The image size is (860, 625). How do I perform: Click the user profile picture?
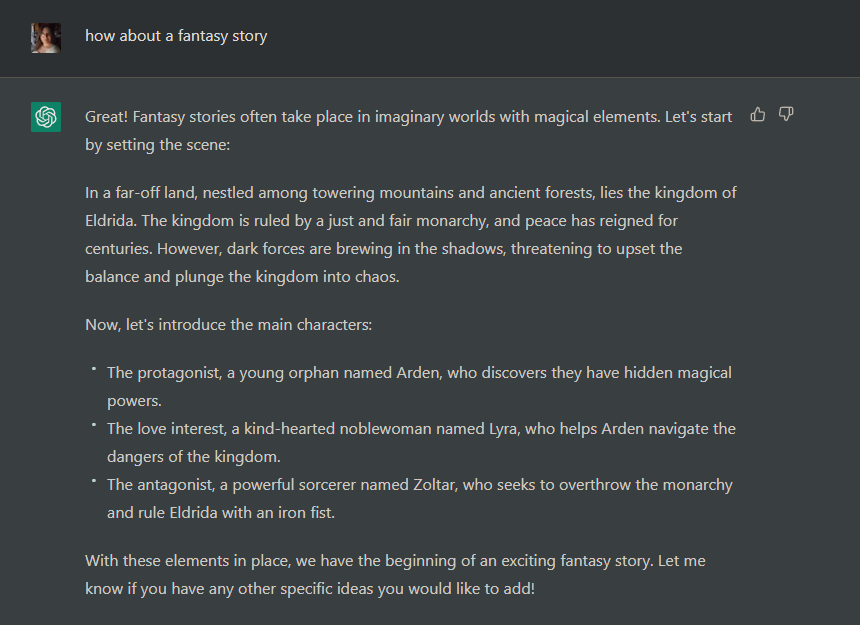(x=46, y=37)
